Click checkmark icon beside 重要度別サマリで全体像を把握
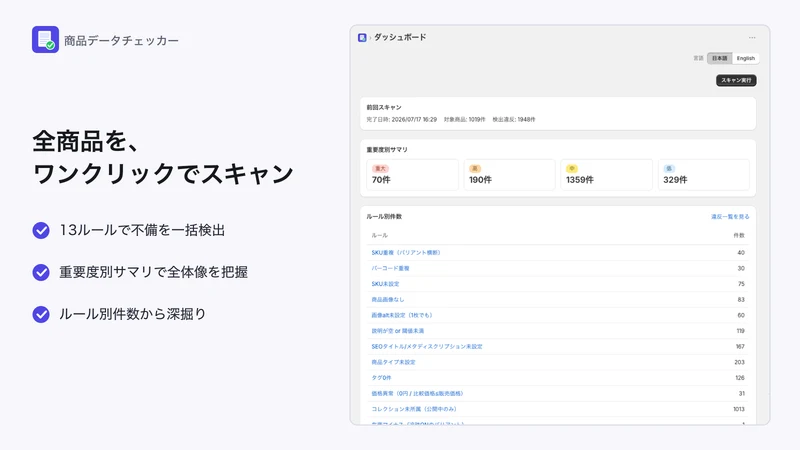The width and height of the screenshot is (800, 450). click(41, 272)
